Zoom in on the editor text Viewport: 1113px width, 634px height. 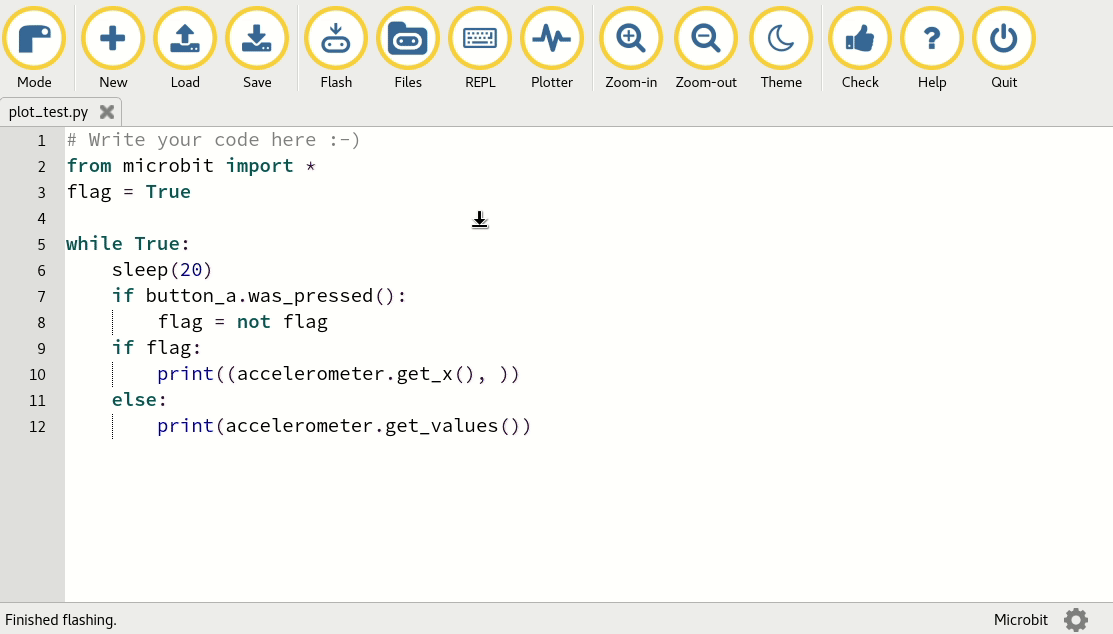(631, 40)
